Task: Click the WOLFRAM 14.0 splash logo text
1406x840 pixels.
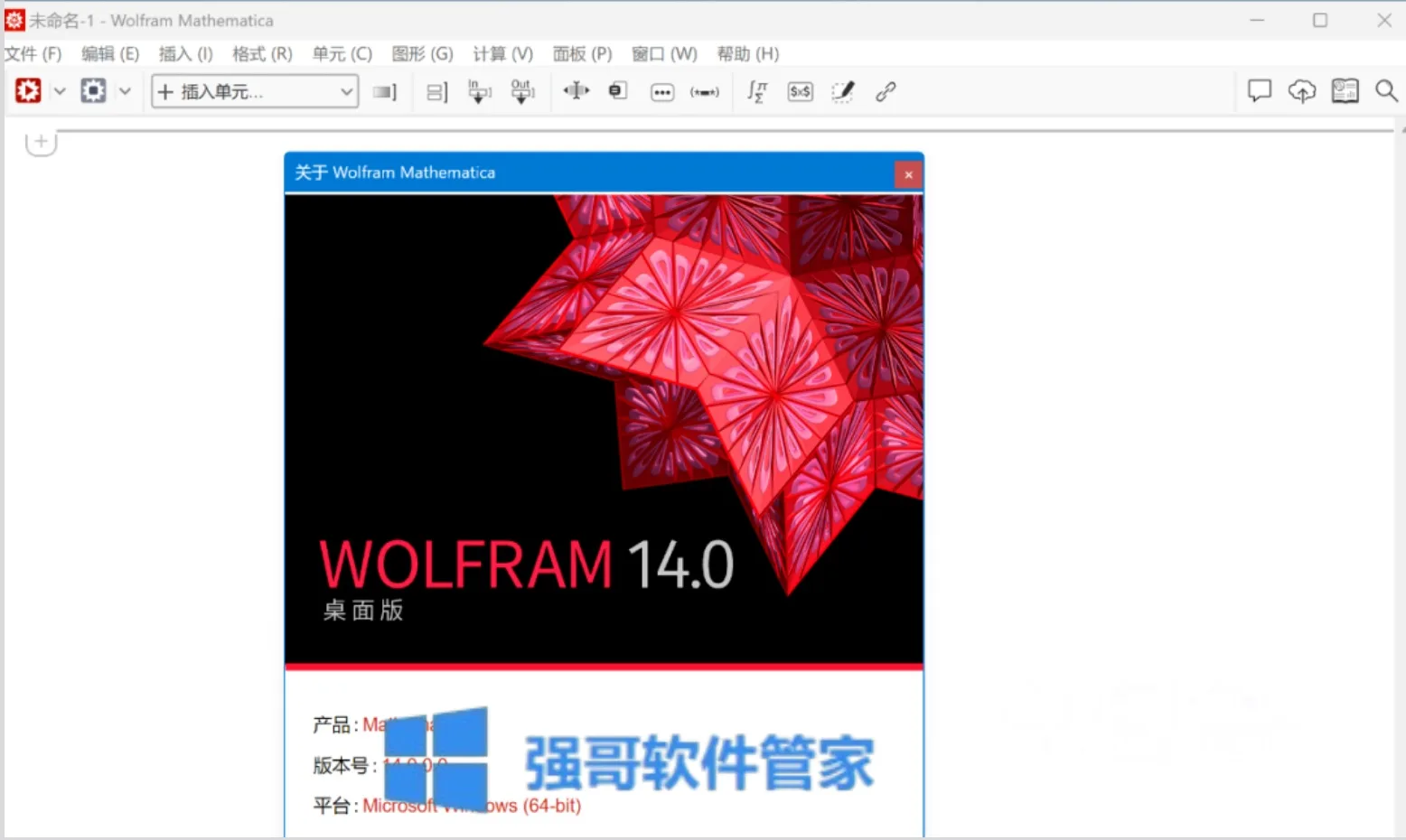Action: coord(526,565)
